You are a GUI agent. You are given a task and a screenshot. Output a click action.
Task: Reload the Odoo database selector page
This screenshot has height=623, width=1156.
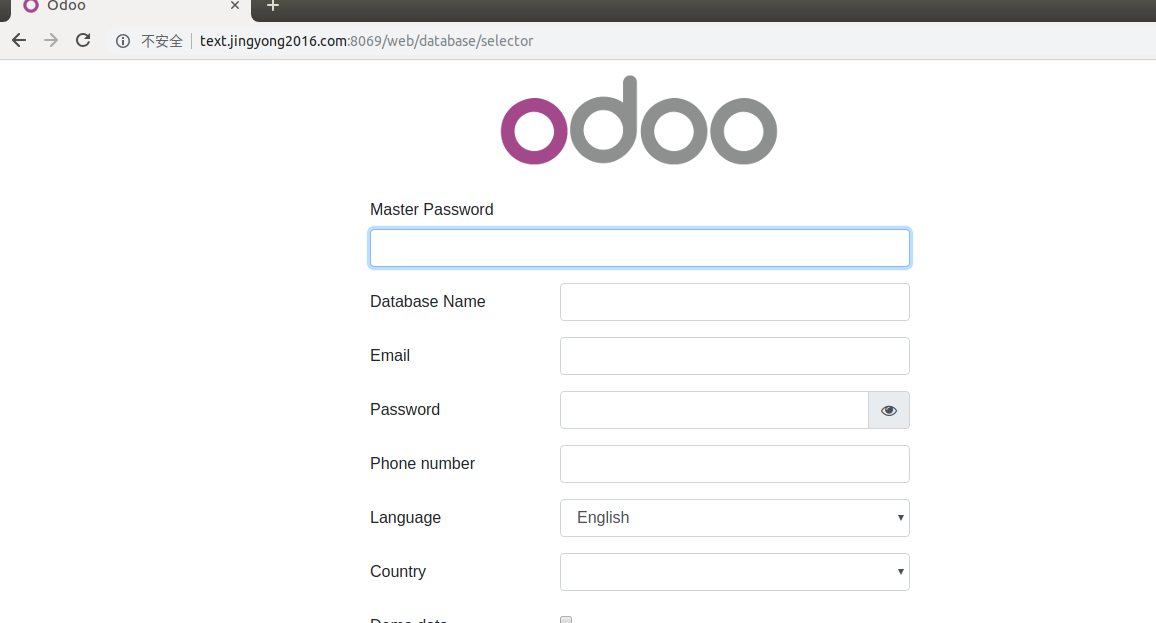tap(83, 41)
